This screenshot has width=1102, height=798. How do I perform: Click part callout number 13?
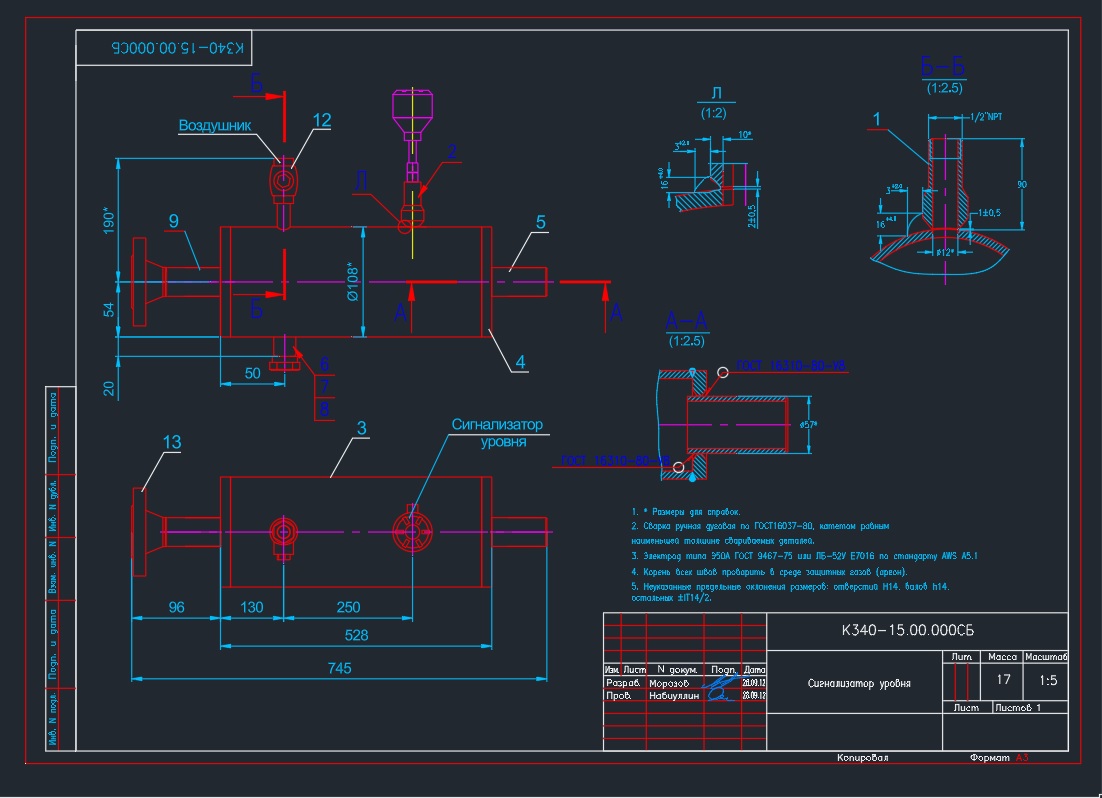click(172, 441)
